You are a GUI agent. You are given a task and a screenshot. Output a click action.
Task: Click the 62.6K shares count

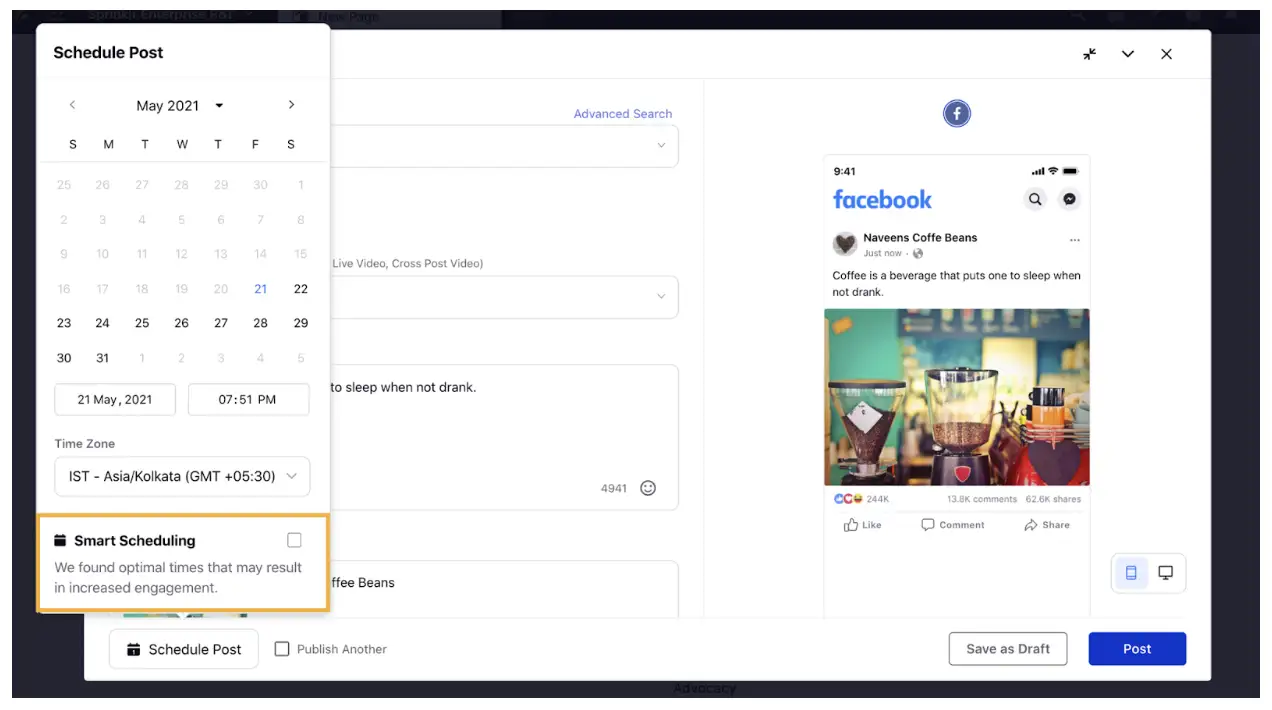[x=1053, y=499]
